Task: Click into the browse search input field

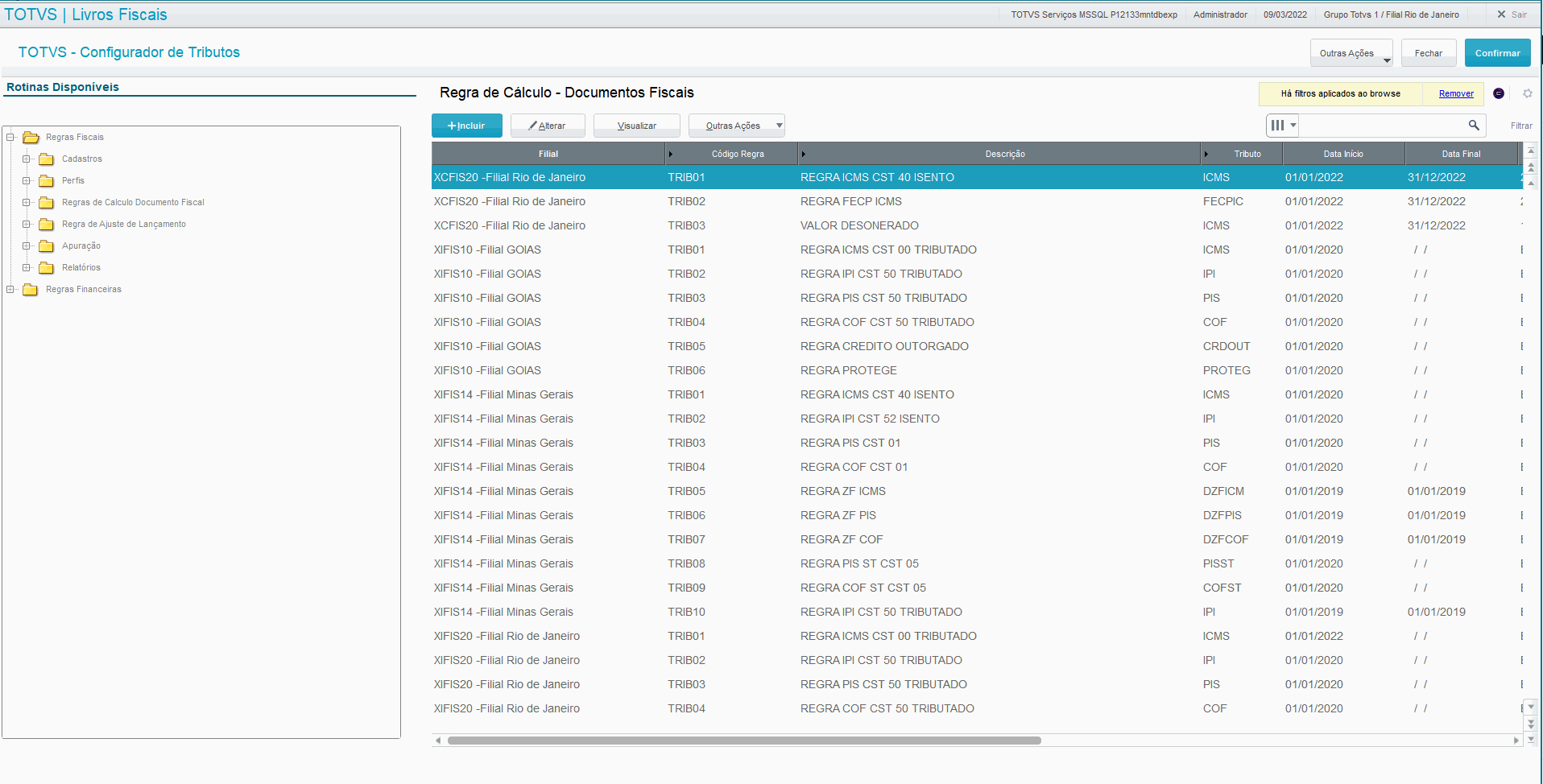Action: (x=1381, y=126)
